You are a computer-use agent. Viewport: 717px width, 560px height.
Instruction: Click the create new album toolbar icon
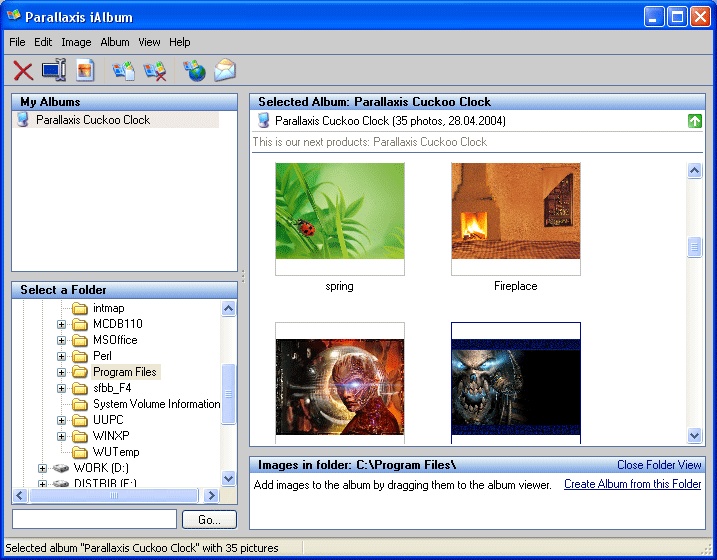123,71
